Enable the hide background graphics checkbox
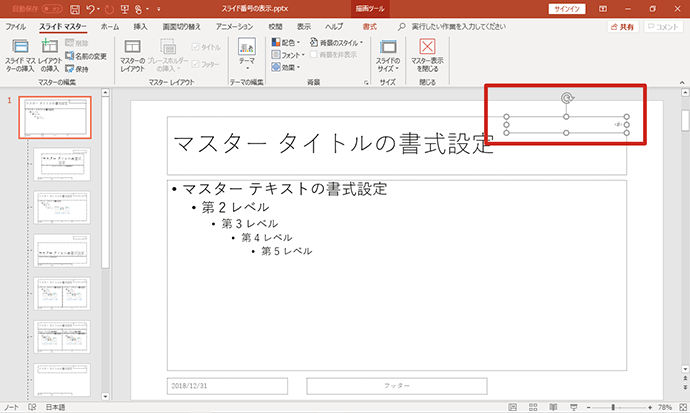Viewport: 690px width, 413px height. coord(313,55)
